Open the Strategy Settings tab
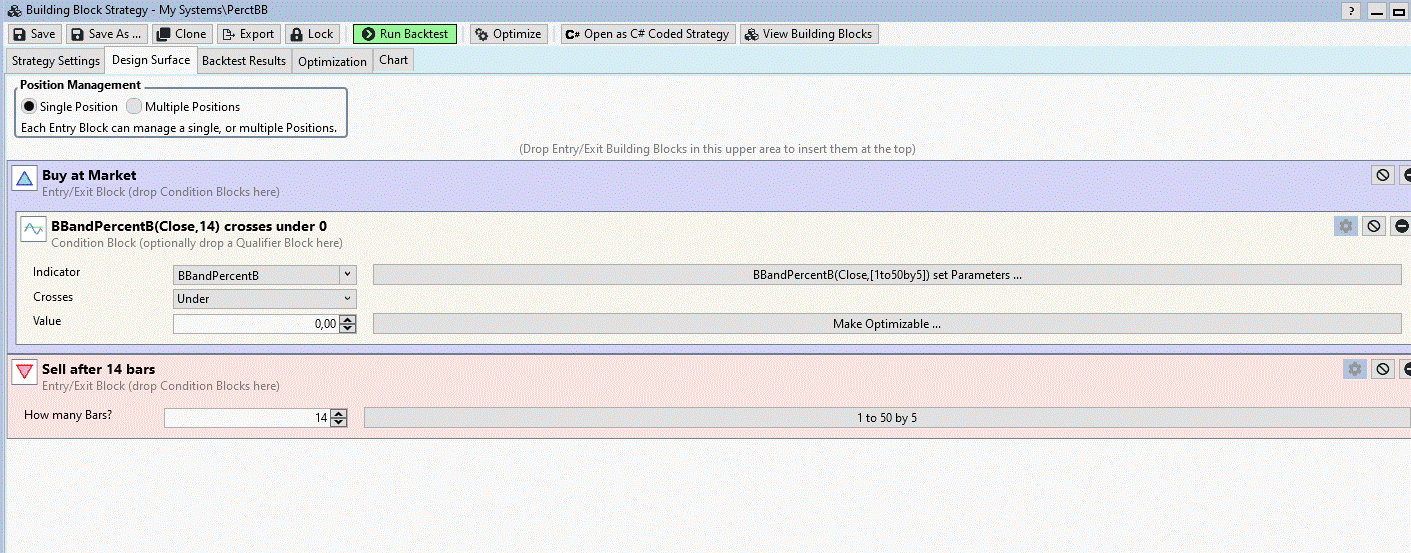Viewport: 1411px width, 553px height. coord(56,61)
